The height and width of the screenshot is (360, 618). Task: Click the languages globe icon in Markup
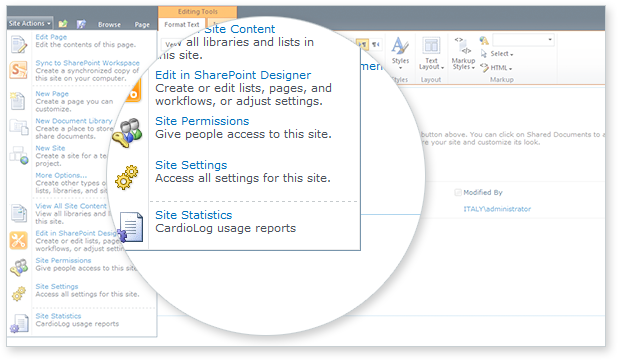point(484,40)
